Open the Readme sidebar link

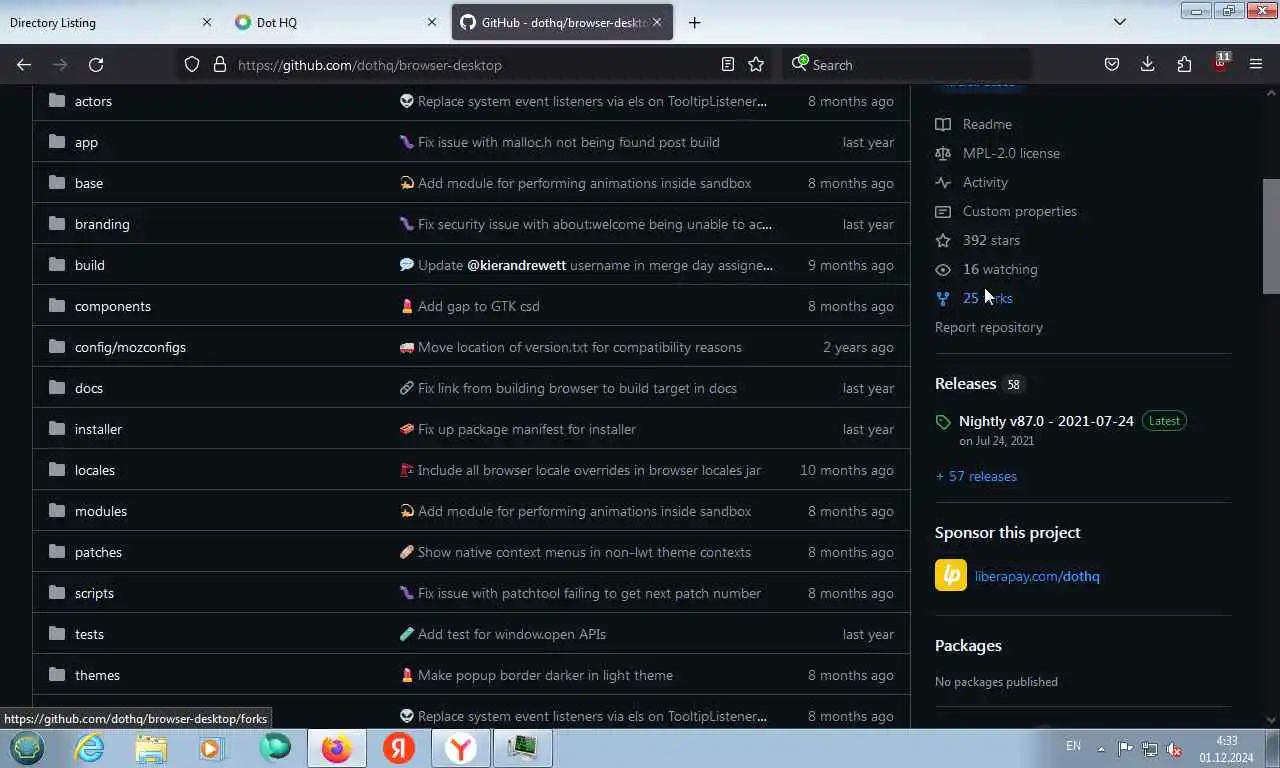click(973, 124)
